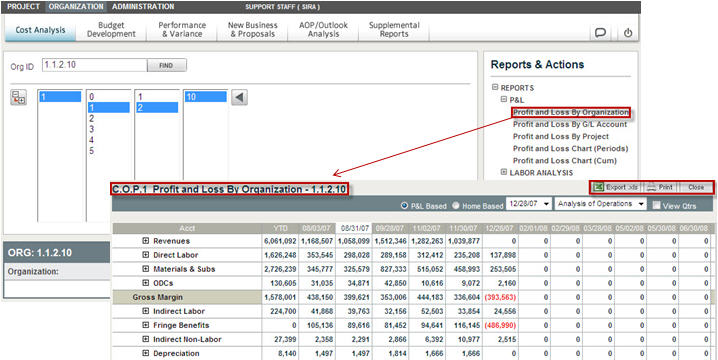This screenshot has width=718, height=360.
Task: Select 10 in the fourth org column
Action: (x=206, y=97)
